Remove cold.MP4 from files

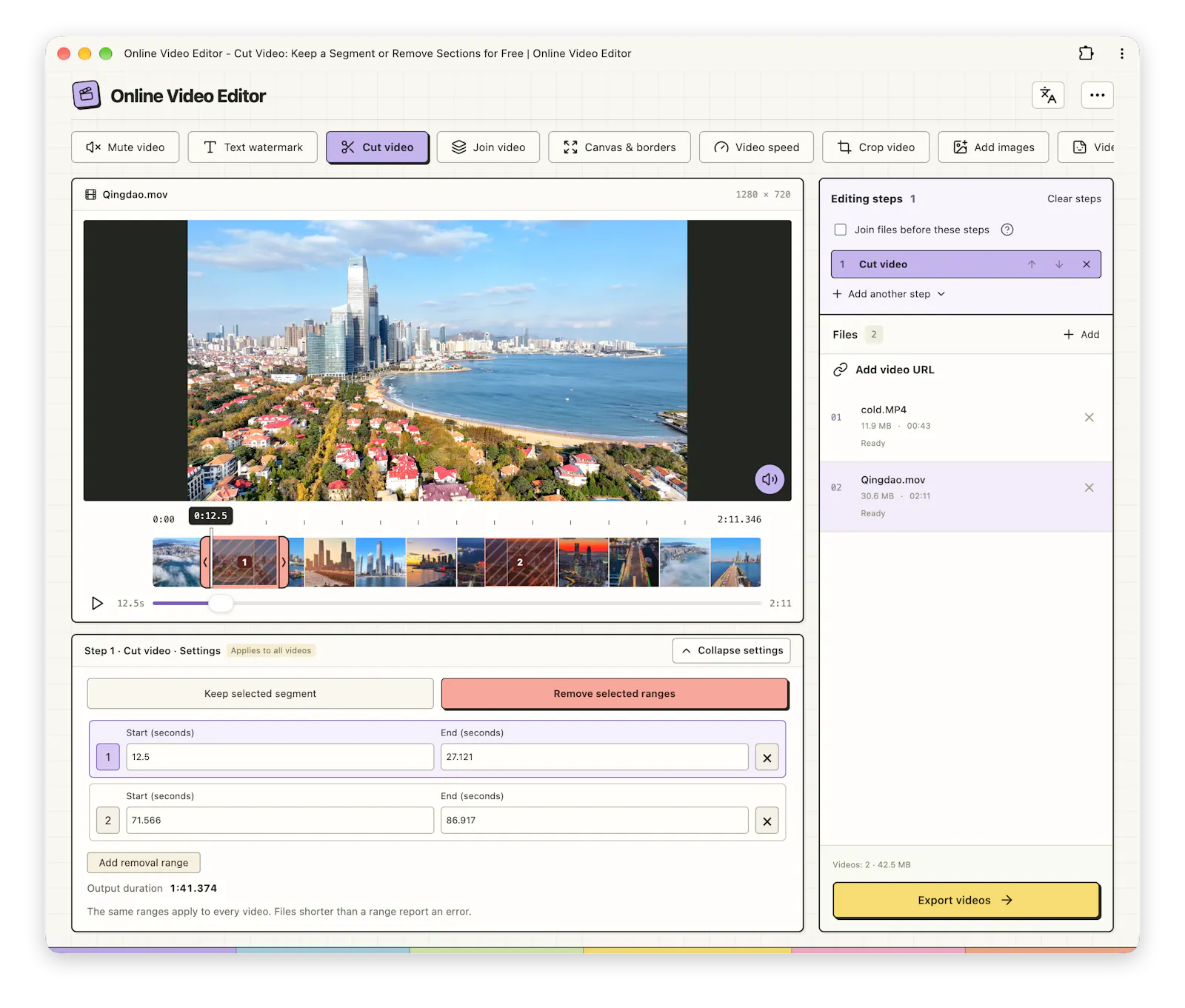pyautogui.click(x=1089, y=418)
